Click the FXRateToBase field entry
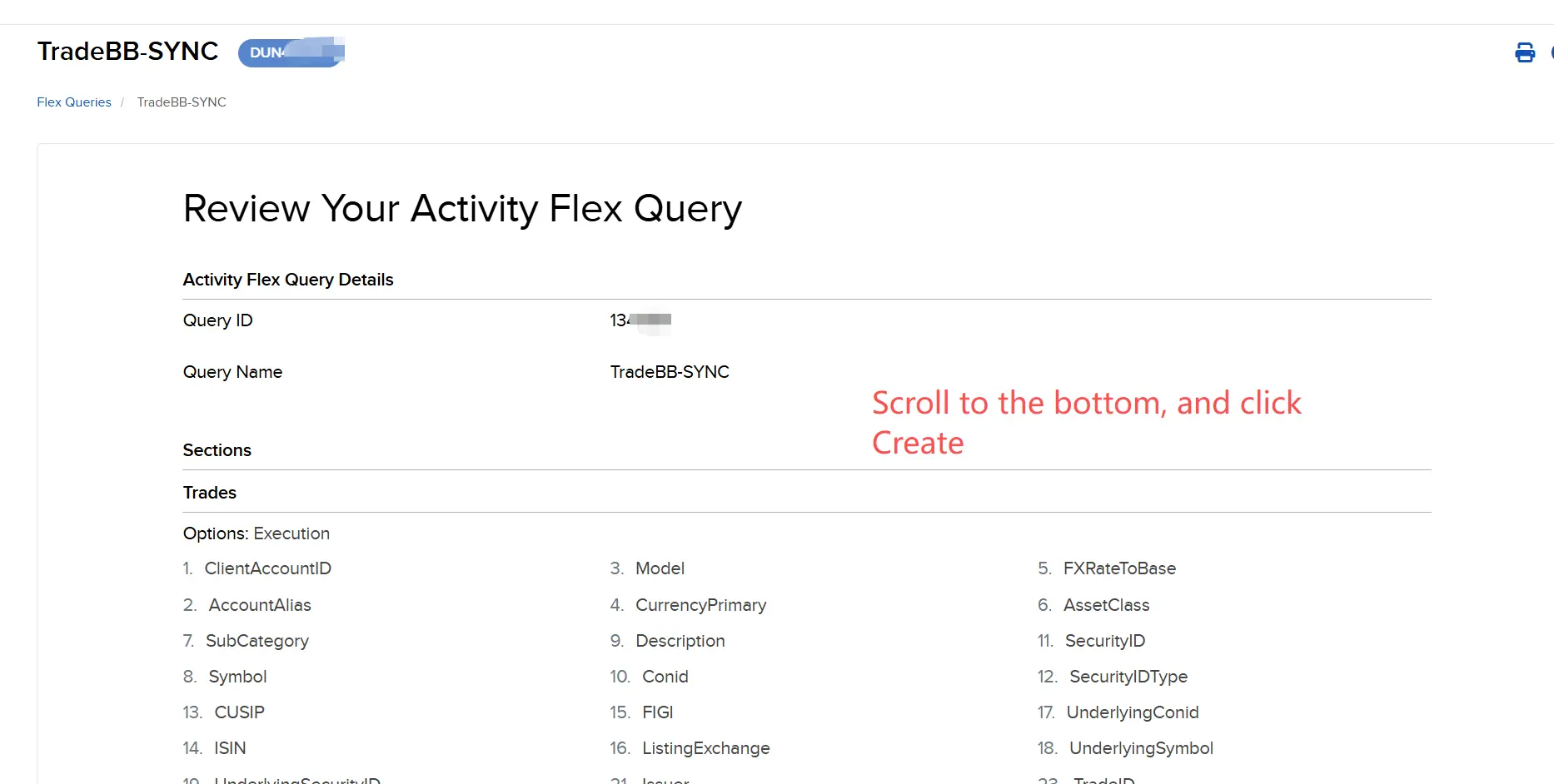Screen dimensions: 1554x784 1119,568
